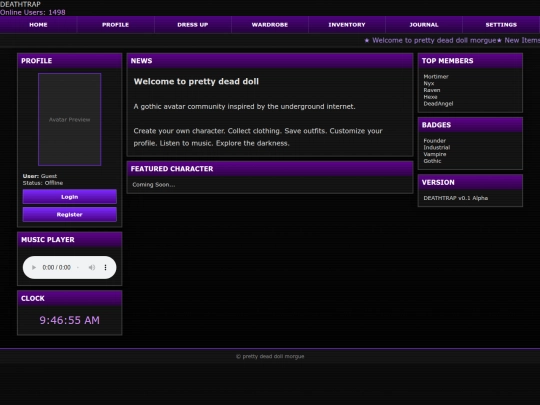
Task: Click the Industrial badge
Action: pos(437,147)
